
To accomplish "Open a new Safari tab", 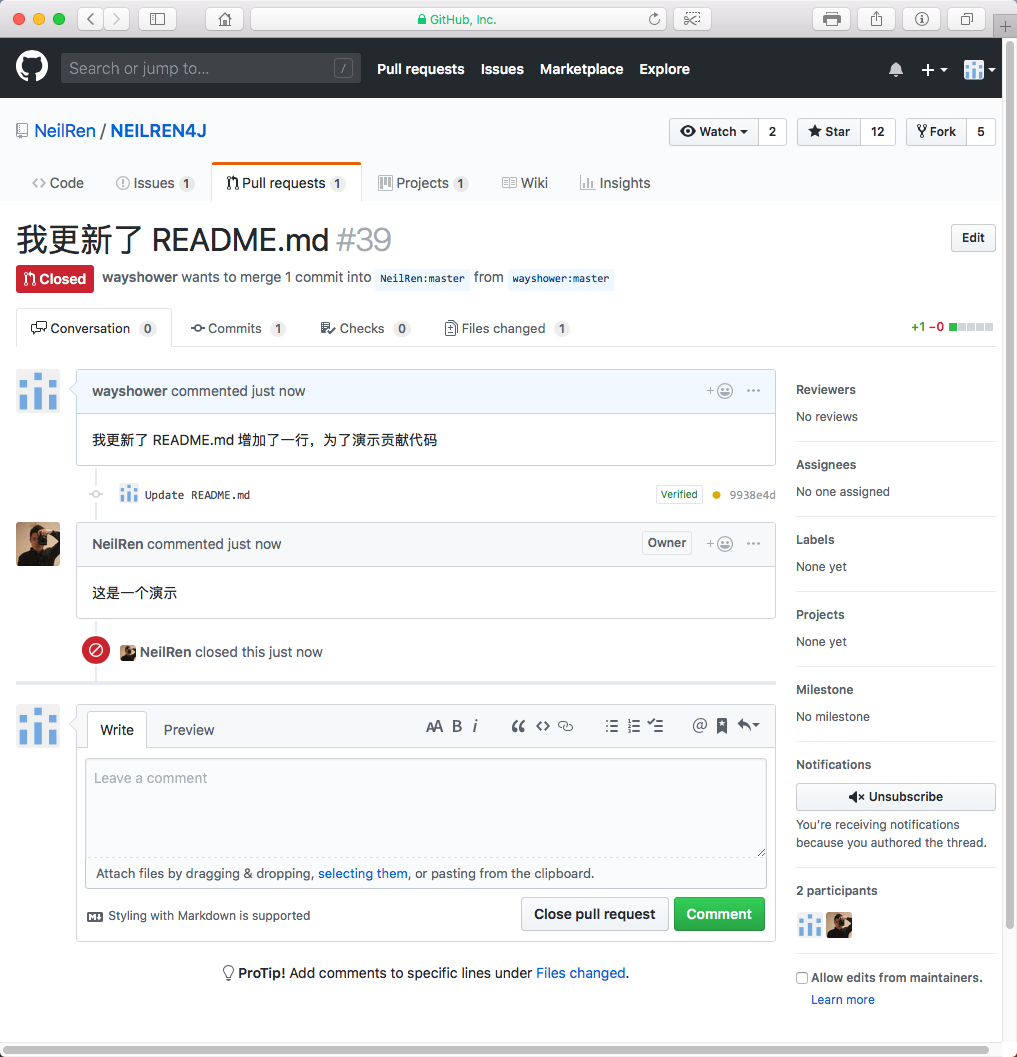I will [x=1005, y=26].
